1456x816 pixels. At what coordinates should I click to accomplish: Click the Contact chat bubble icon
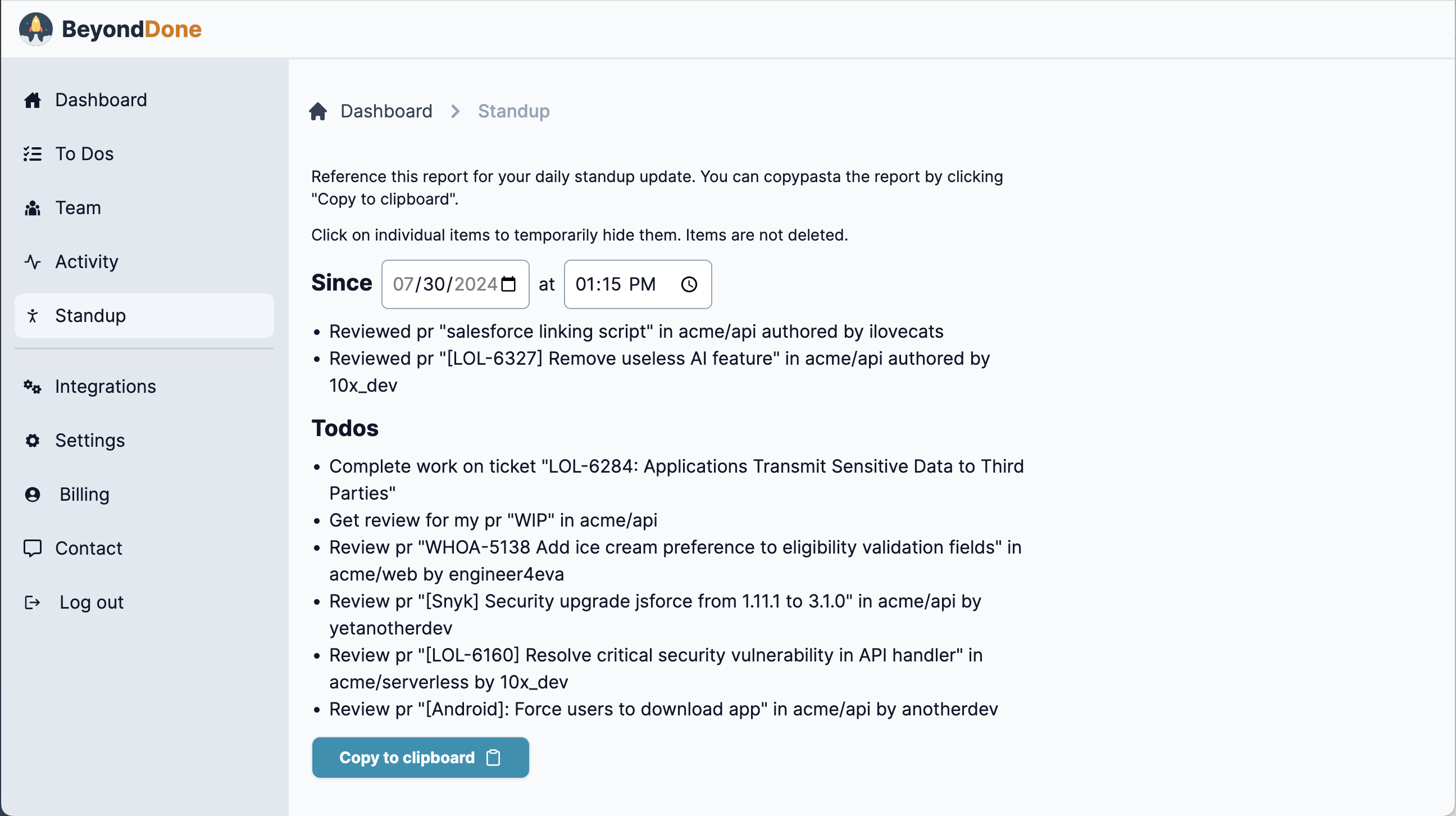33,548
